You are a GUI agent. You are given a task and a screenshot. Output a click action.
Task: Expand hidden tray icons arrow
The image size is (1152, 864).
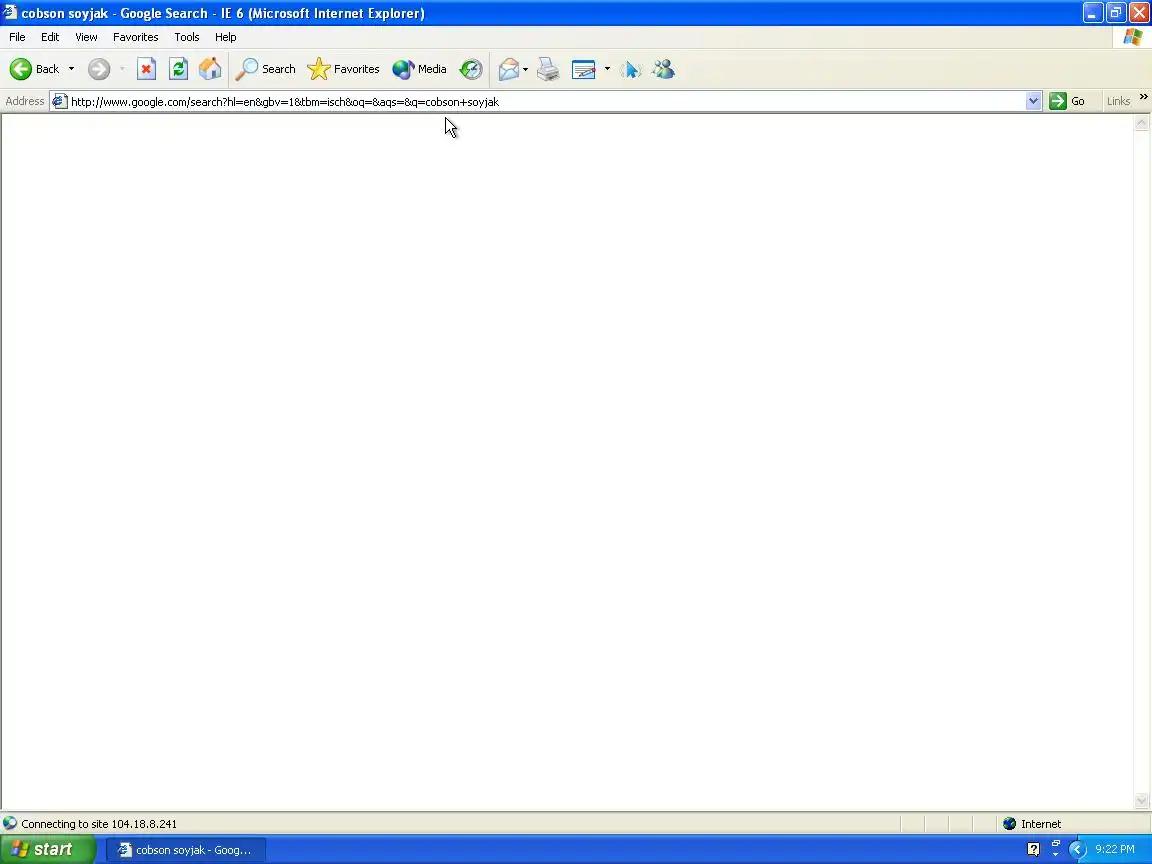point(1077,850)
